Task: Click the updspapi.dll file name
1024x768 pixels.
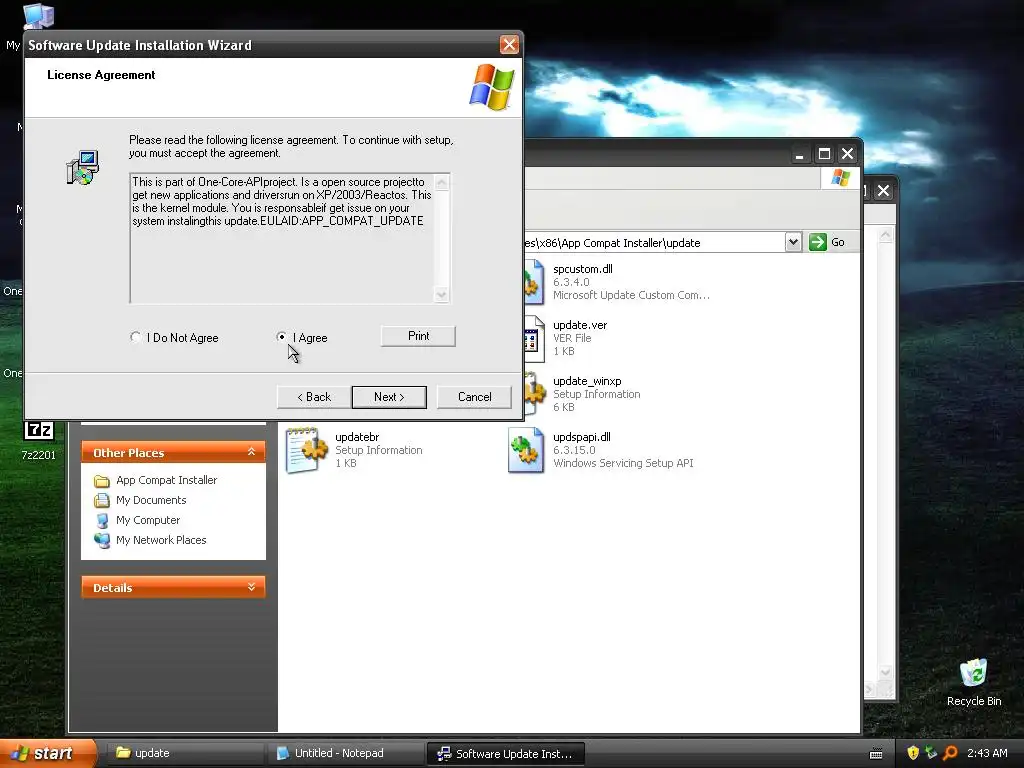Action: pyautogui.click(x=582, y=437)
